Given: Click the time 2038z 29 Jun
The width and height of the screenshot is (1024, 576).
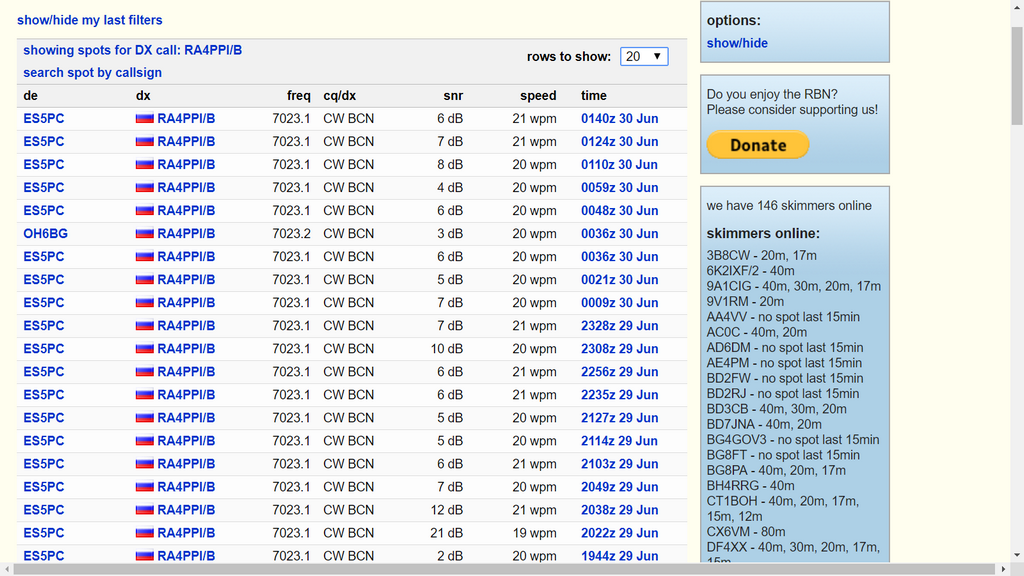Looking at the screenshot, I should coord(620,510).
